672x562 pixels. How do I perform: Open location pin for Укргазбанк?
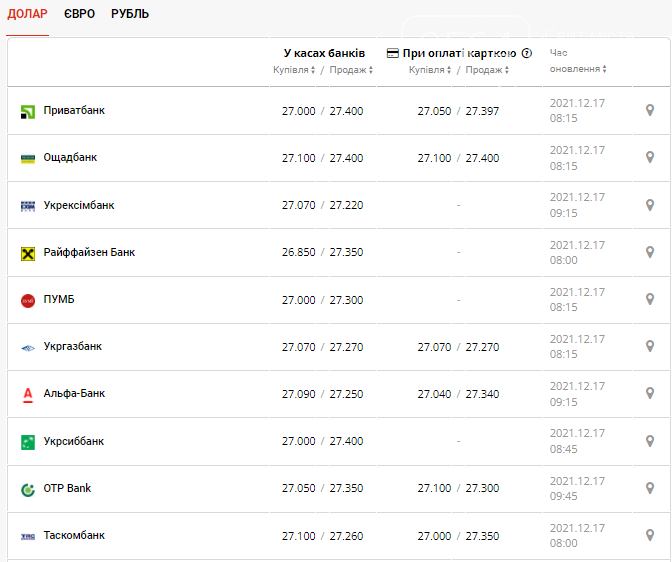(x=650, y=347)
